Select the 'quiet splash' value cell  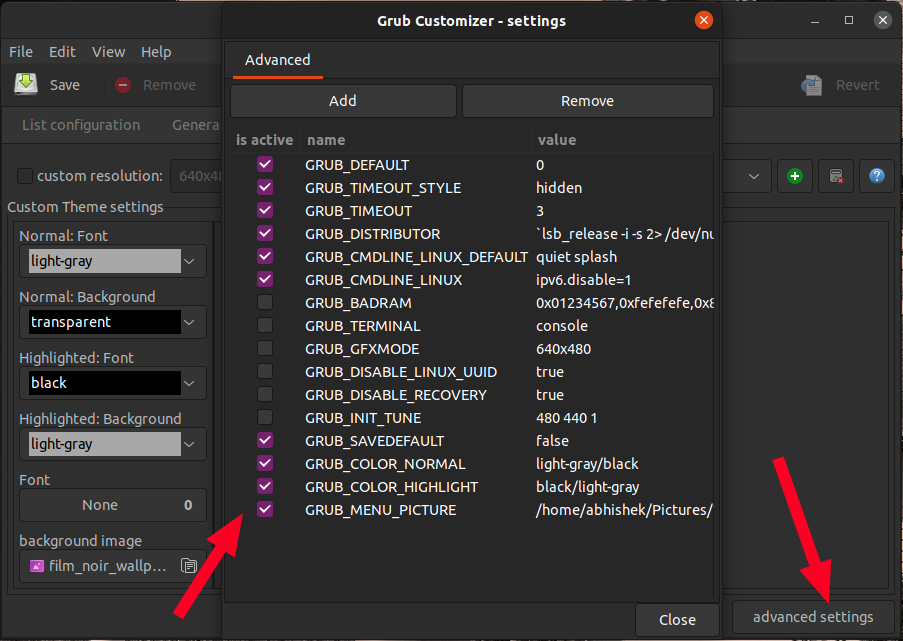tap(576, 257)
